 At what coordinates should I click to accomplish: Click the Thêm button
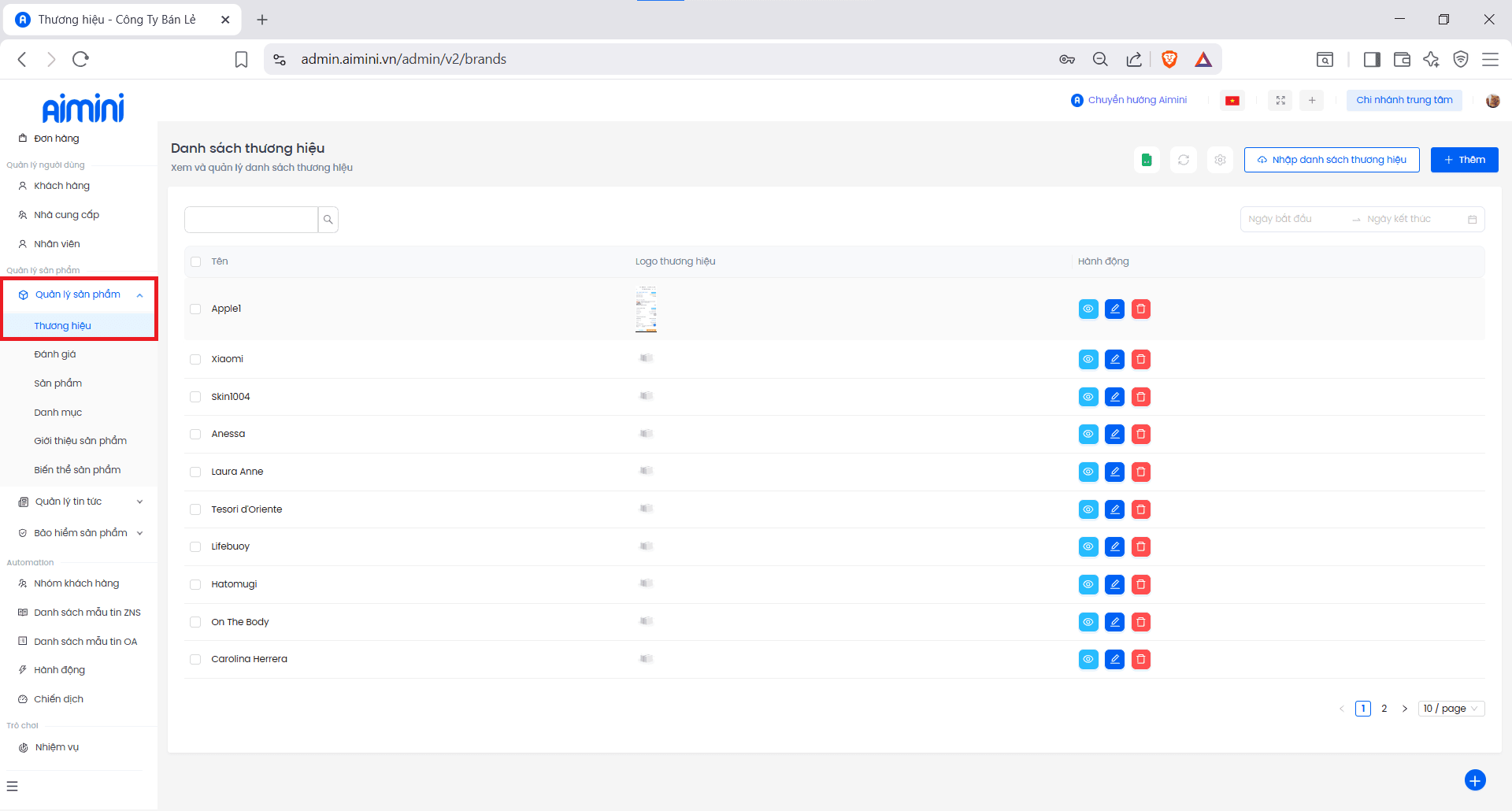[x=1464, y=160]
